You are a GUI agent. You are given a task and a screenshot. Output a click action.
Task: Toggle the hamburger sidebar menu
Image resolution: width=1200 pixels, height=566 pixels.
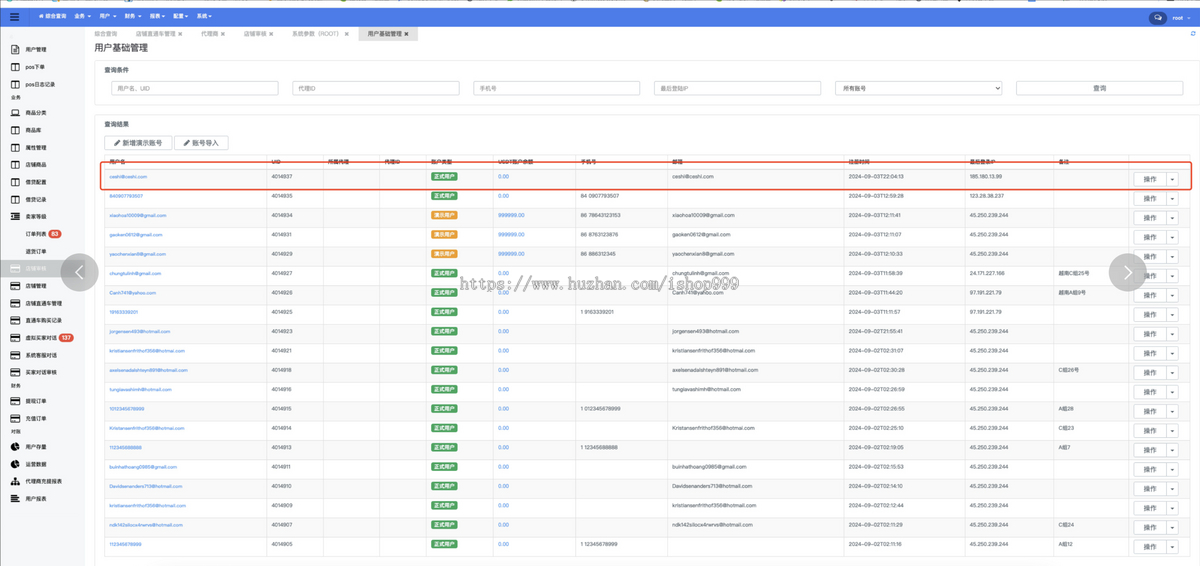pos(15,16)
